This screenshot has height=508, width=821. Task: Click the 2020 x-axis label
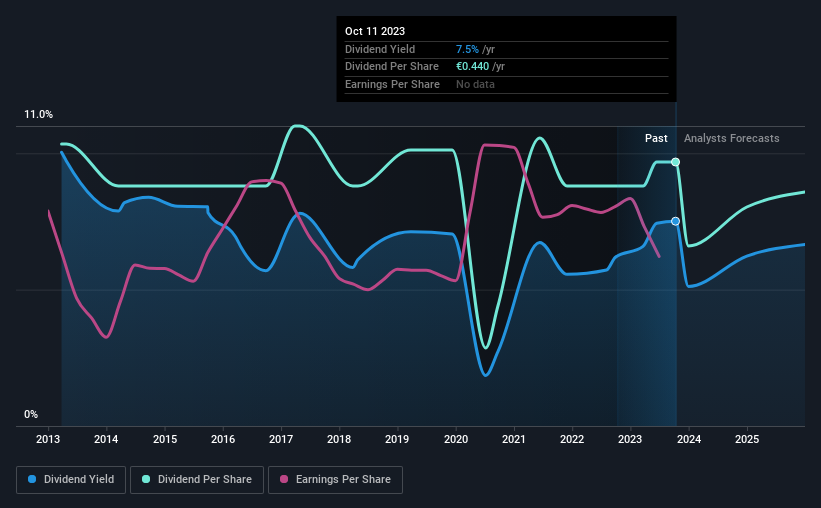tap(456, 439)
